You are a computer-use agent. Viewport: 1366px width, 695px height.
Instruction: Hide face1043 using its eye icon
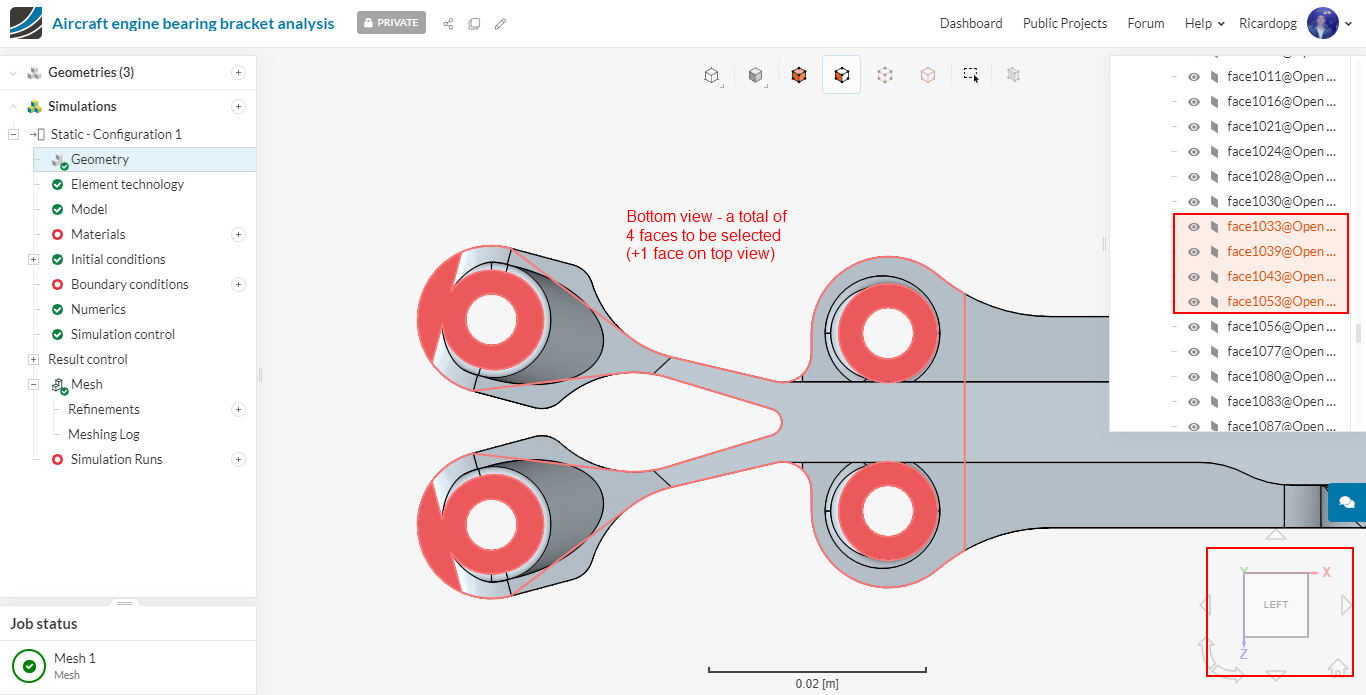point(1193,276)
